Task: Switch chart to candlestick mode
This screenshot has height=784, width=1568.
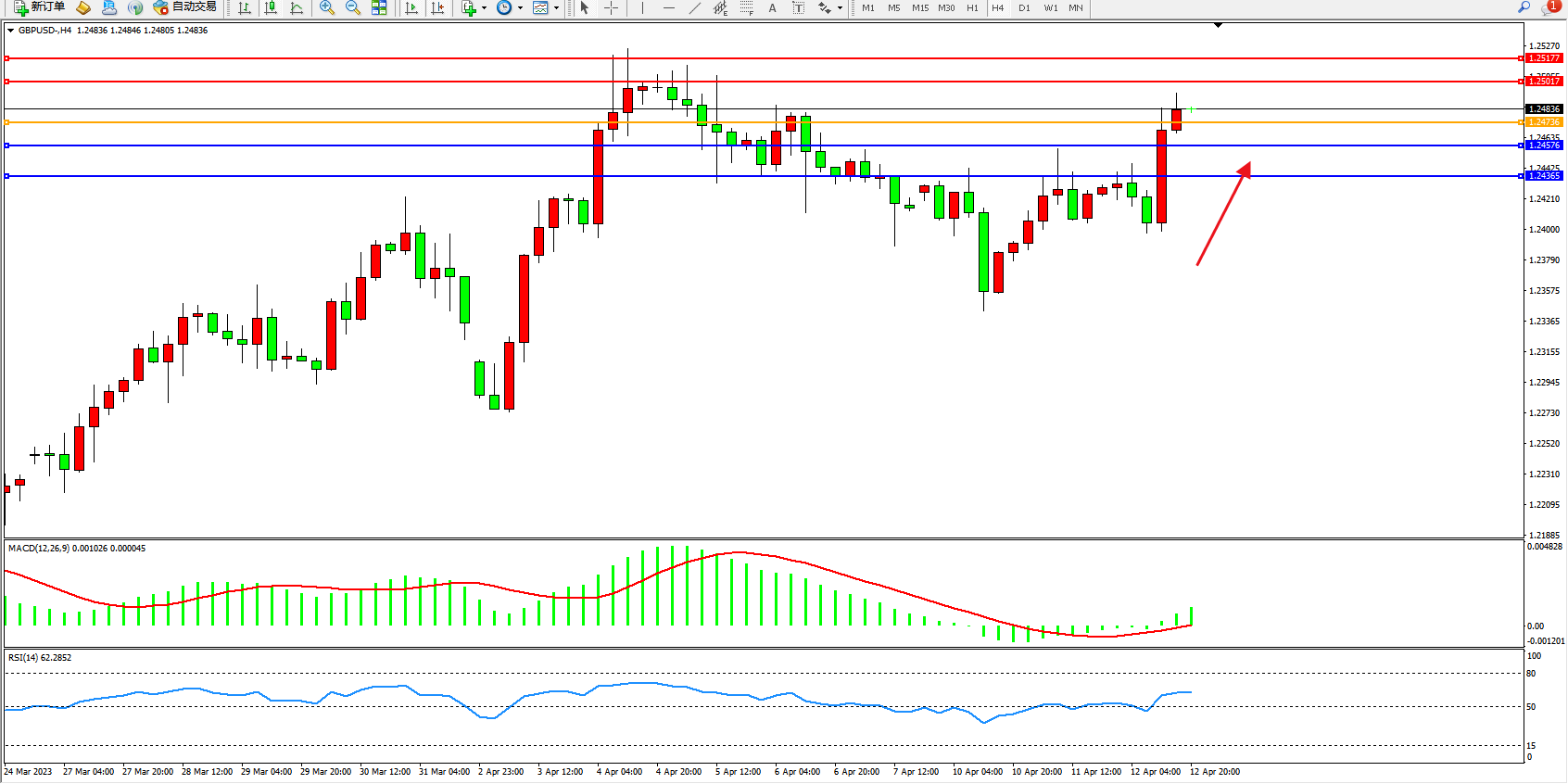Action: point(271,7)
